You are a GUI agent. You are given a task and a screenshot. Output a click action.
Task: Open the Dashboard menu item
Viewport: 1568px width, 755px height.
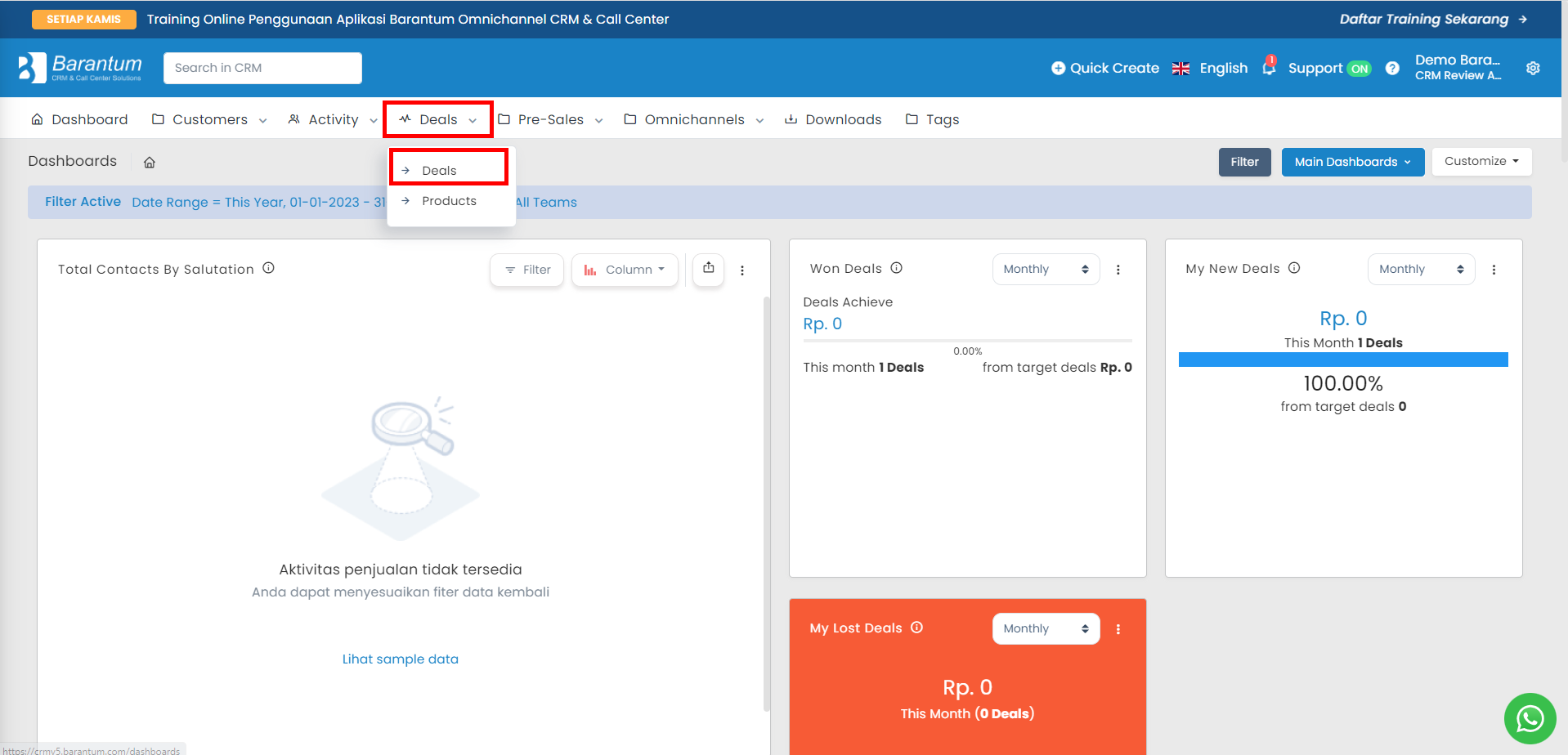[79, 119]
